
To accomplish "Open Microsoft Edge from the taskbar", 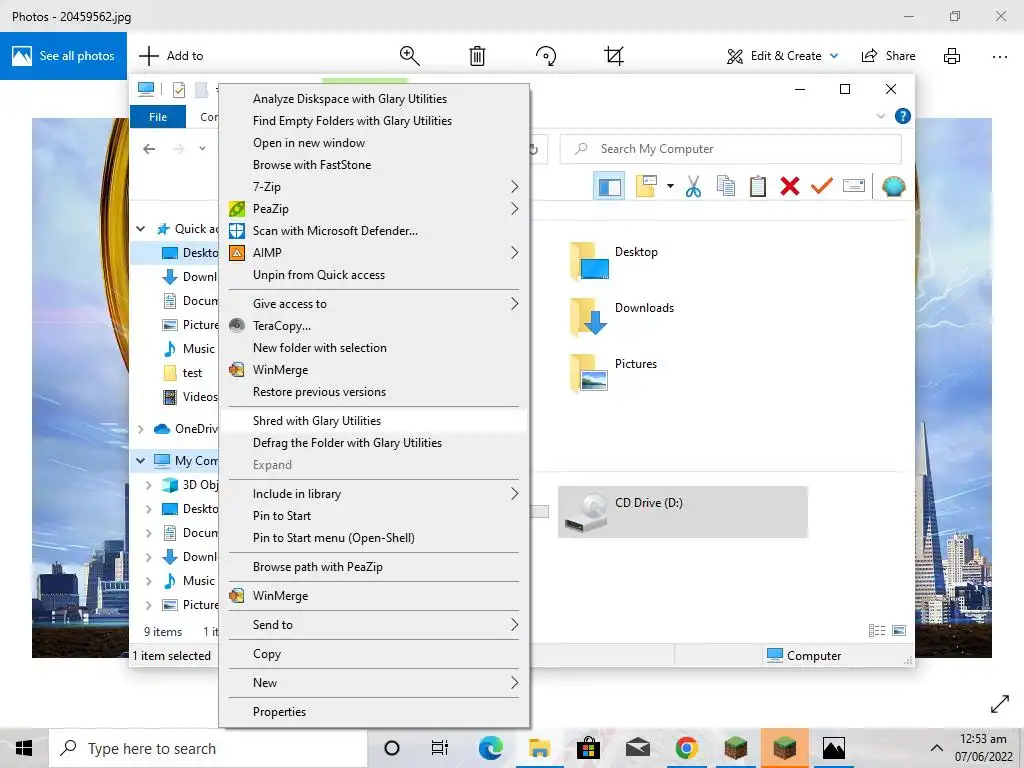I will [491, 748].
